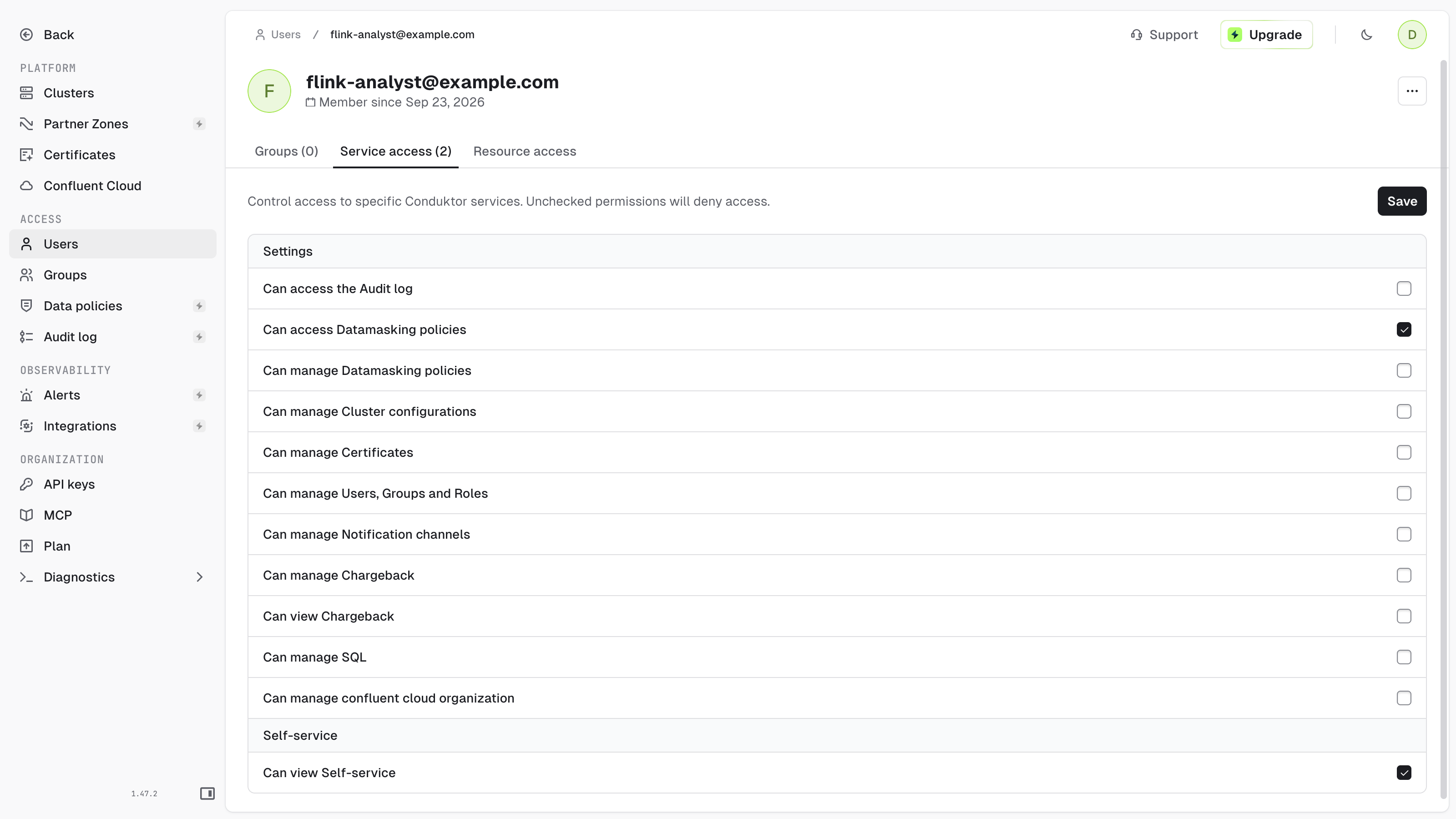This screenshot has height=819, width=1456.
Task: Click the Data policies shield icon
Action: point(26,306)
